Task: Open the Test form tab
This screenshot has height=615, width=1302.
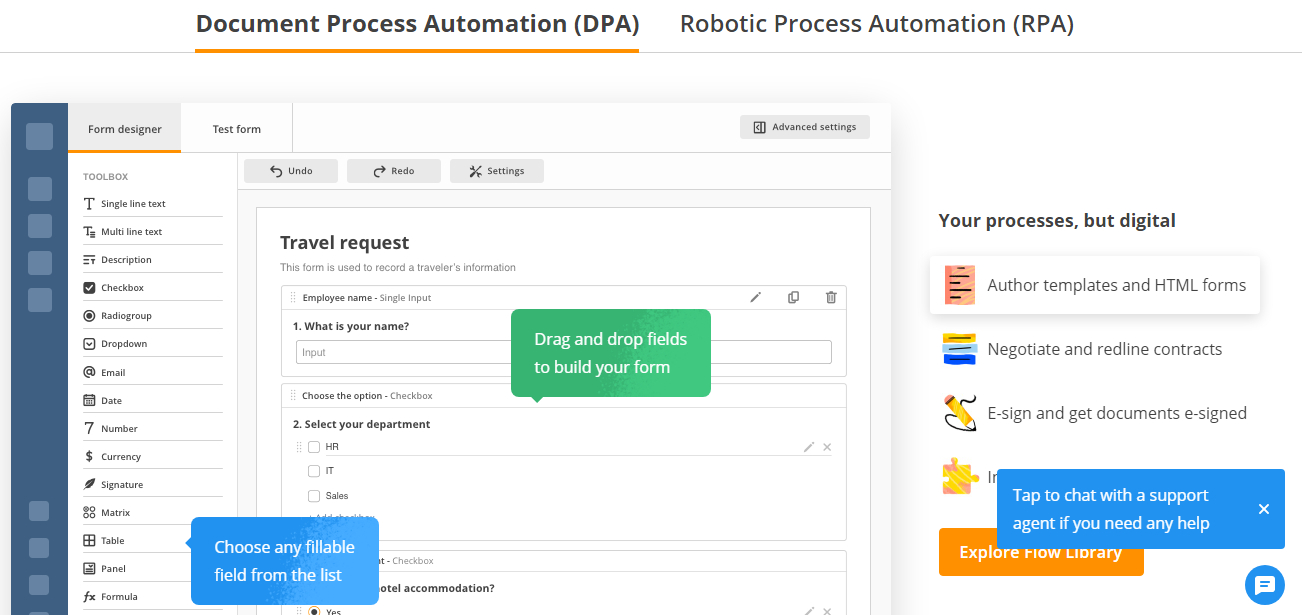Action: pos(237,129)
